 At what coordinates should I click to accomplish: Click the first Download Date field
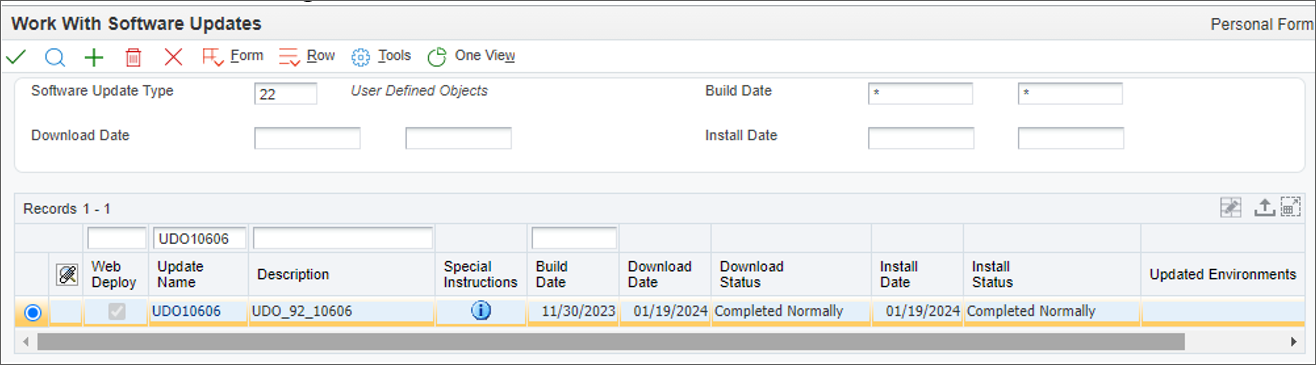pos(307,138)
